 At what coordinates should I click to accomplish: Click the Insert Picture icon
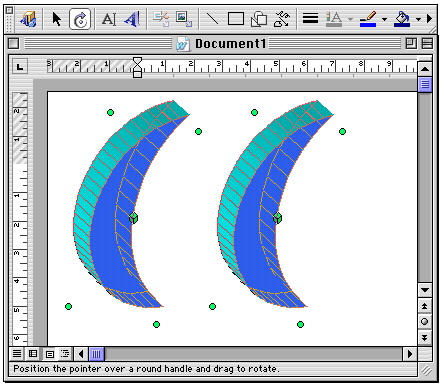click(x=184, y=19)
